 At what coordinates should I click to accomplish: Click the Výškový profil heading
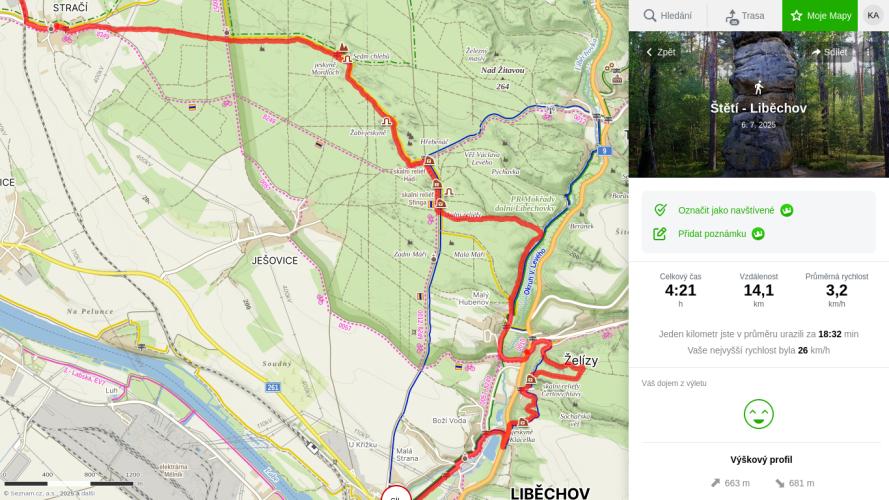pyautogui.click(x=762, y=460)
